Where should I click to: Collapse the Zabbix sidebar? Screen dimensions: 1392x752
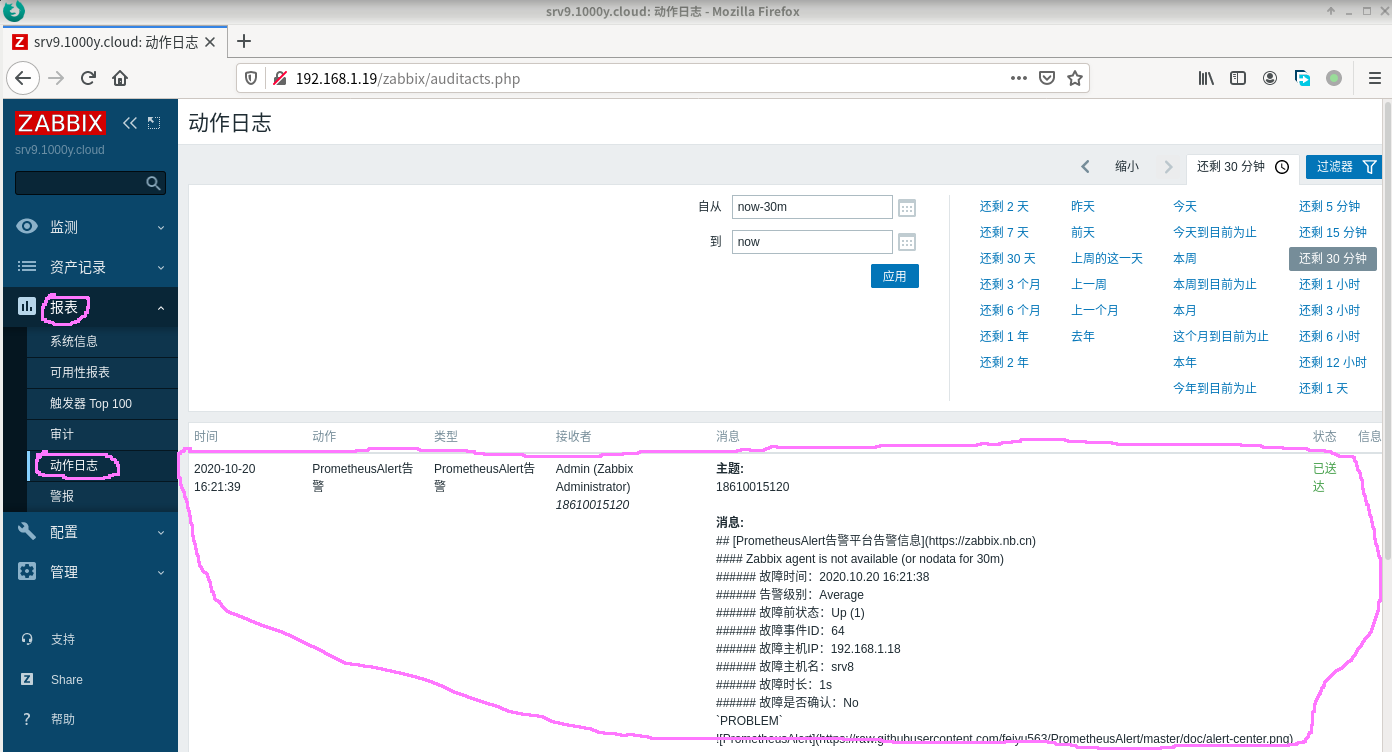tap(129, 123)
